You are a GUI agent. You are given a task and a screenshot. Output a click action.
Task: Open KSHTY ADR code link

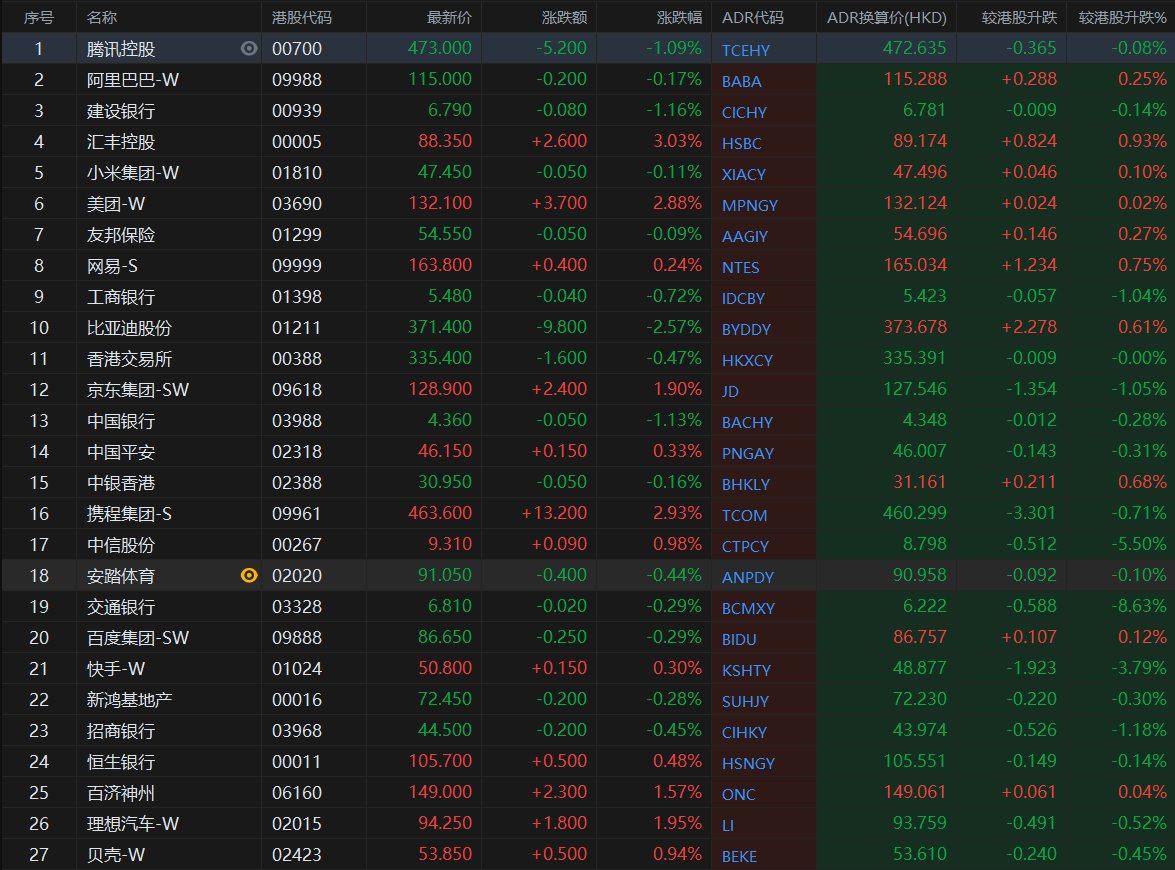point(746,670)
